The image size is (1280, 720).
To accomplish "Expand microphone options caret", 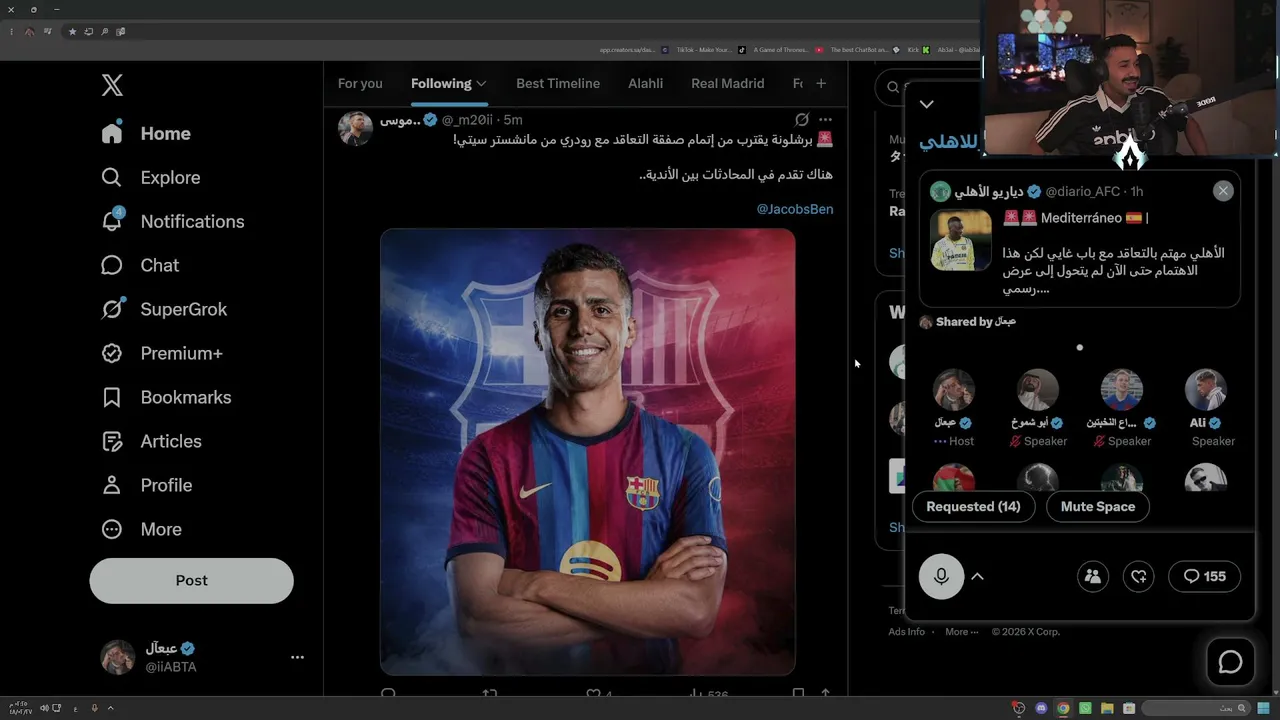I will (x=978, y=576).
